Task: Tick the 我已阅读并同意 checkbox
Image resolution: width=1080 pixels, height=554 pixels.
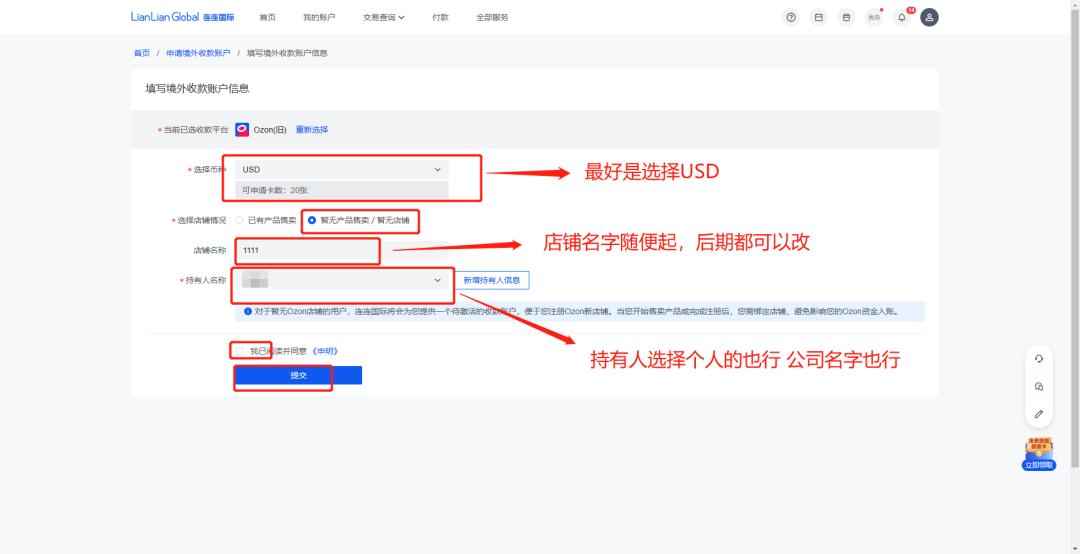Action: [x=239, y=351]
